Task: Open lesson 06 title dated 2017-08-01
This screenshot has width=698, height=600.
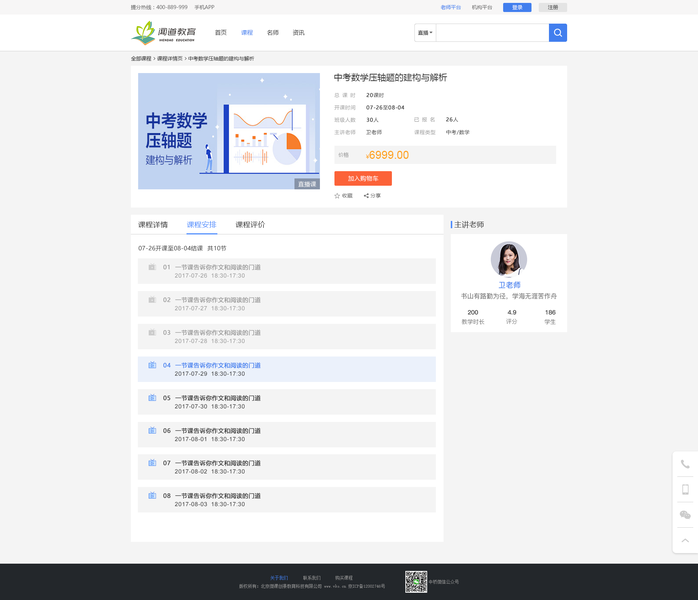Action: pos(218,430)
